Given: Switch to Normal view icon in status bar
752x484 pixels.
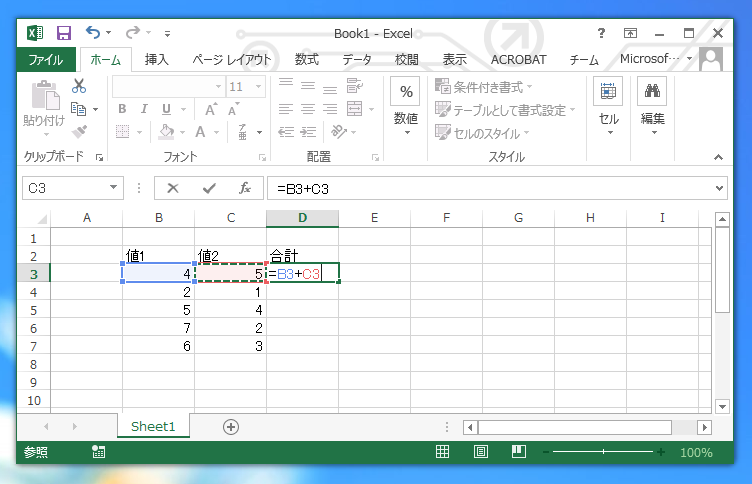Looking at the screenshot, I should [x=442, y=451].
